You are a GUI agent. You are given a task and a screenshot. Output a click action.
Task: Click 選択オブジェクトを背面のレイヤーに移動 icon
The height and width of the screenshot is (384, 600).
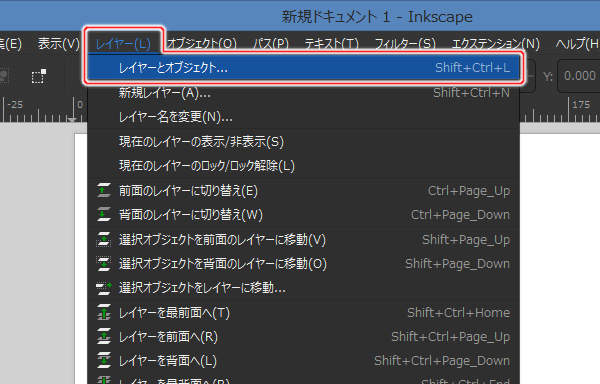104,264
